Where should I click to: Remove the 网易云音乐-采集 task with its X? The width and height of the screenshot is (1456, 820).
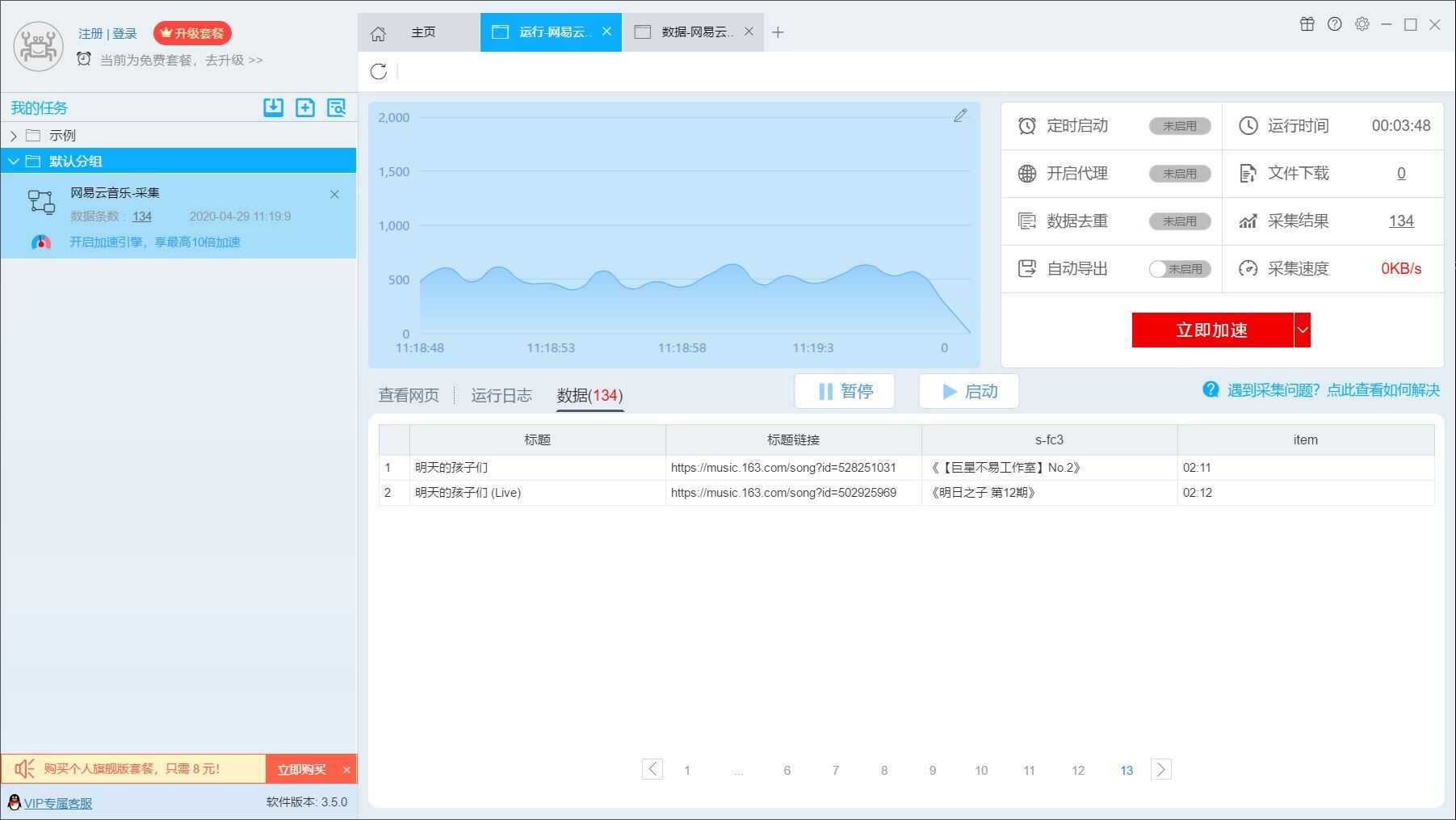click(x=334, y=194)
